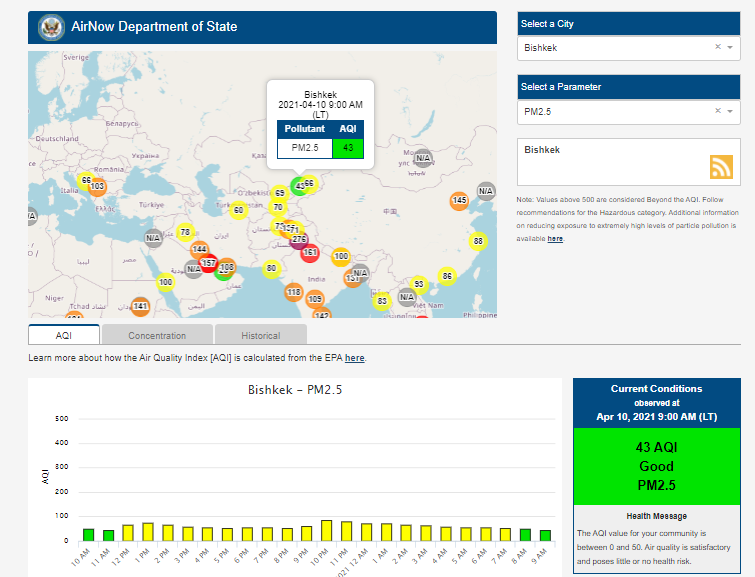The image size is (755, 577).
Task: Select the yellow 60 map marker
Action: [238, 210]
